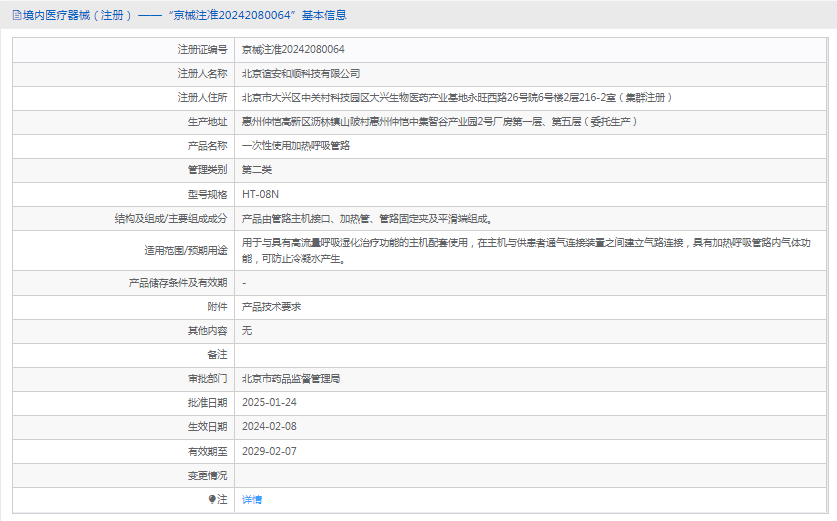Click the 管理类别 label

(x=207, y=170)
